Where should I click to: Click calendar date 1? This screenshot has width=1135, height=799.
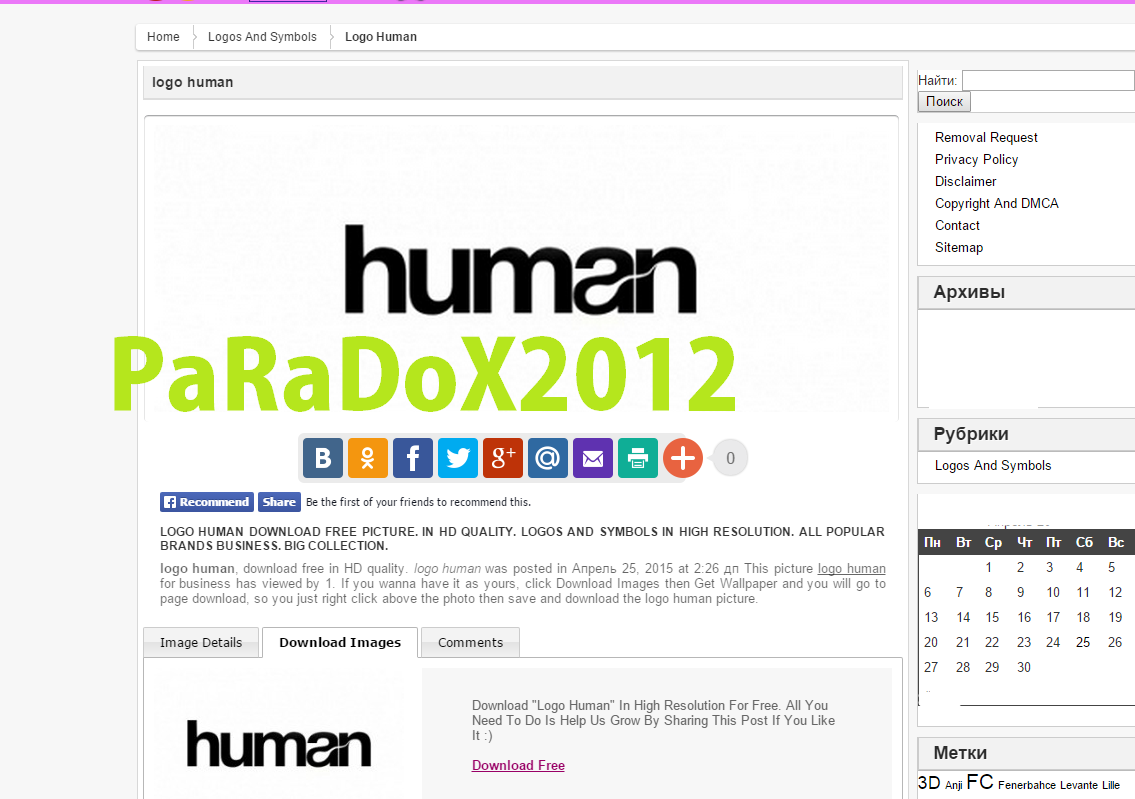point(988,567)
